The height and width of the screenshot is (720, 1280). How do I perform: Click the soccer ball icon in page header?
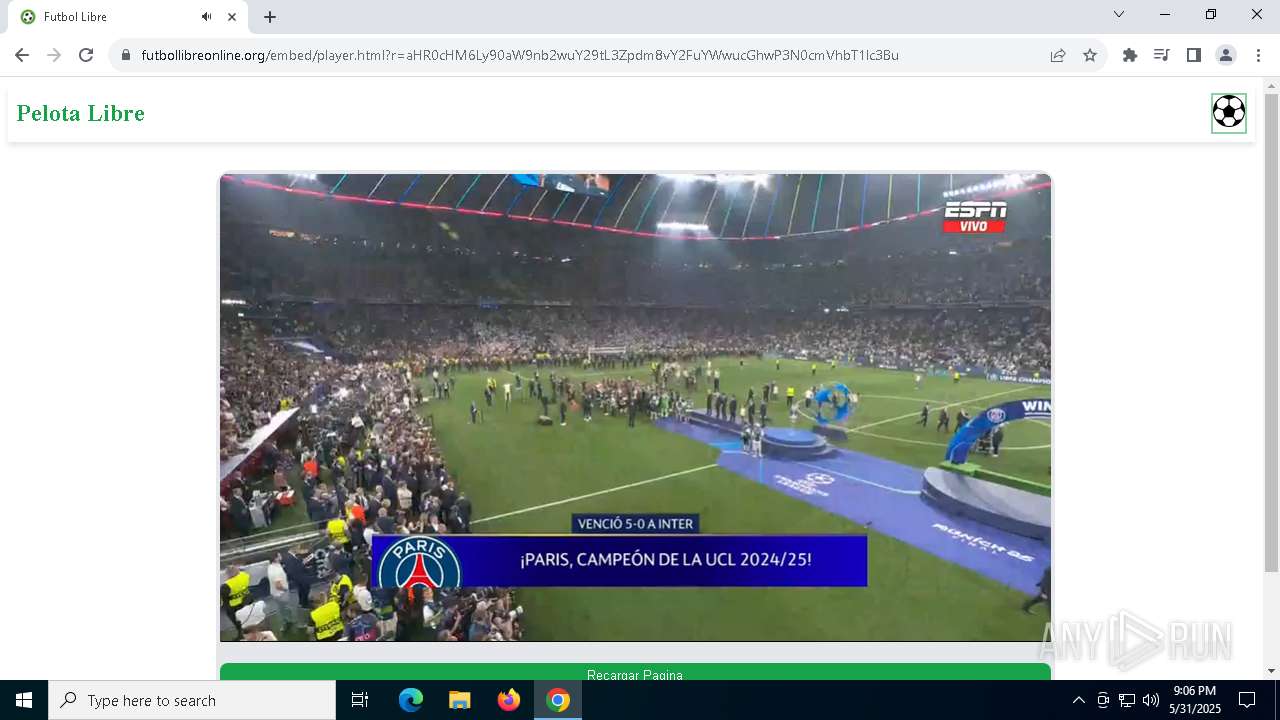(1229, 113)
